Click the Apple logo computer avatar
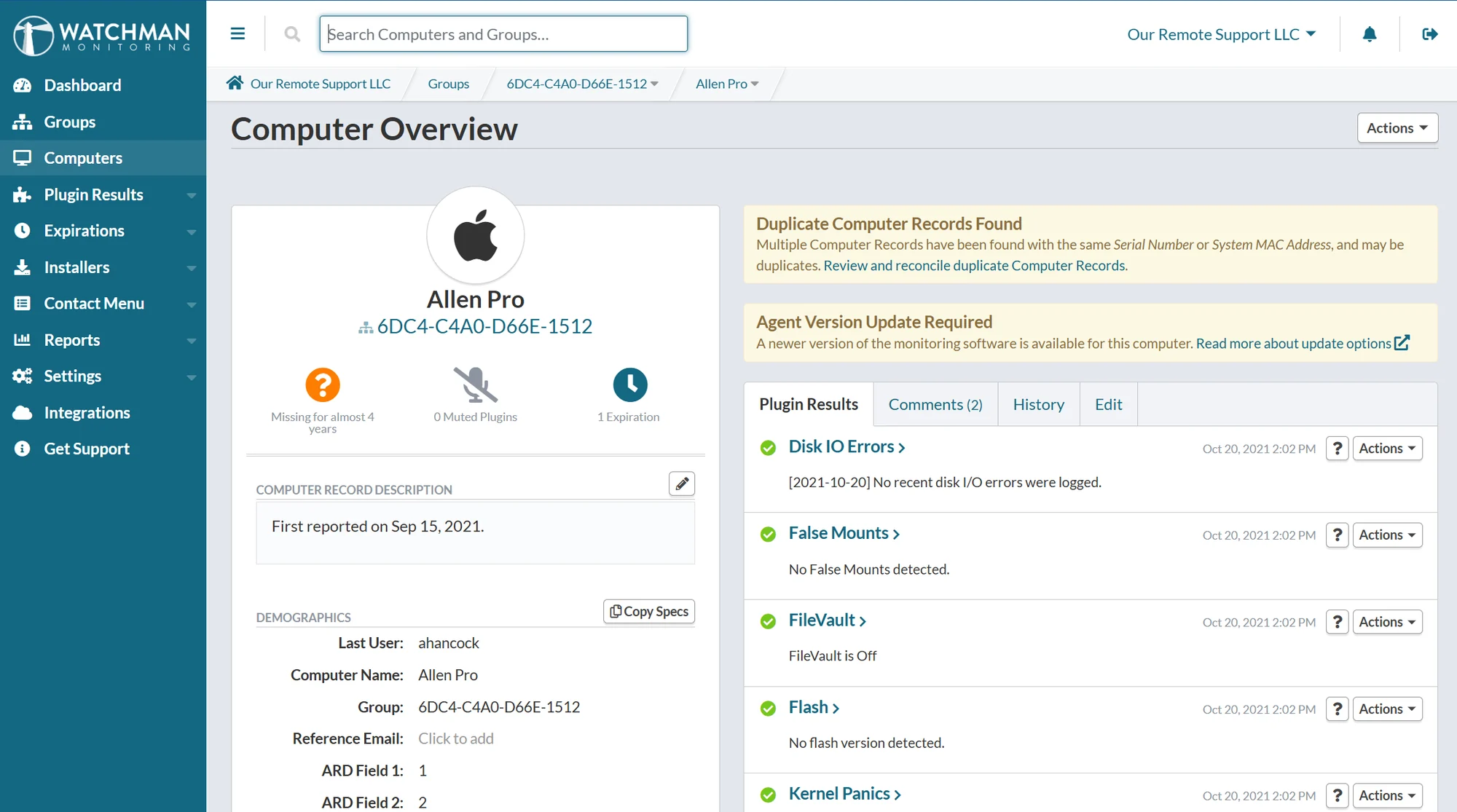Screen dimensions: 1457x812 point(476,235)
